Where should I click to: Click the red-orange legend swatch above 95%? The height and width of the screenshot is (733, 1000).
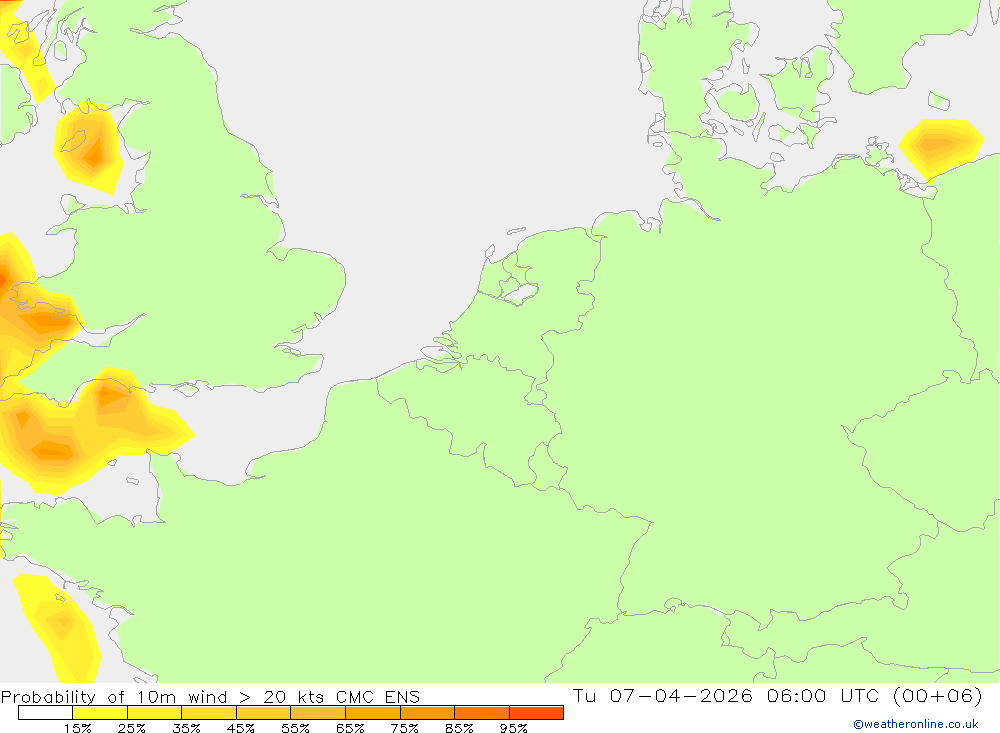click(536, 713)
